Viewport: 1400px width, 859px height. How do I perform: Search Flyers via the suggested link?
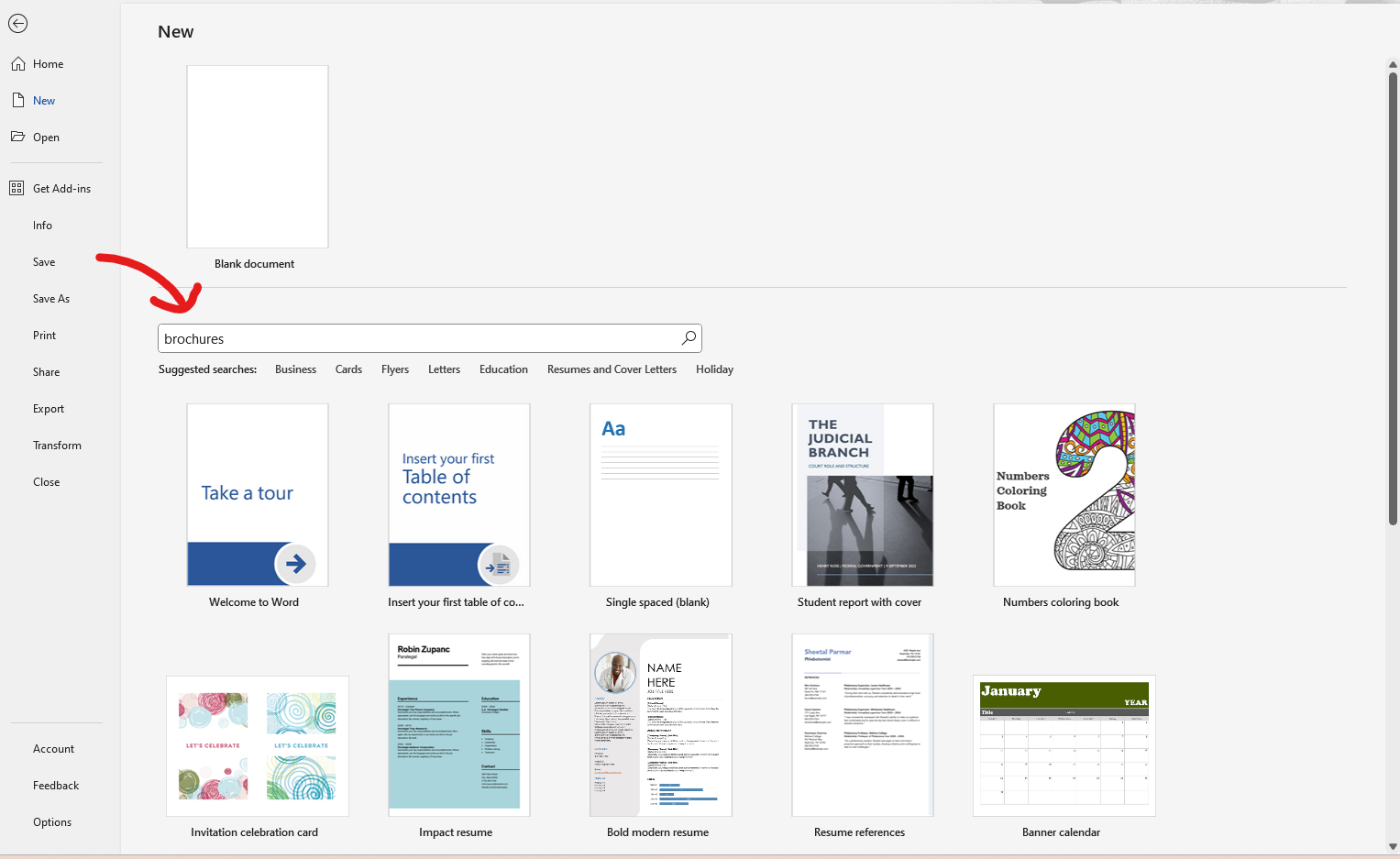click(394, 369)
